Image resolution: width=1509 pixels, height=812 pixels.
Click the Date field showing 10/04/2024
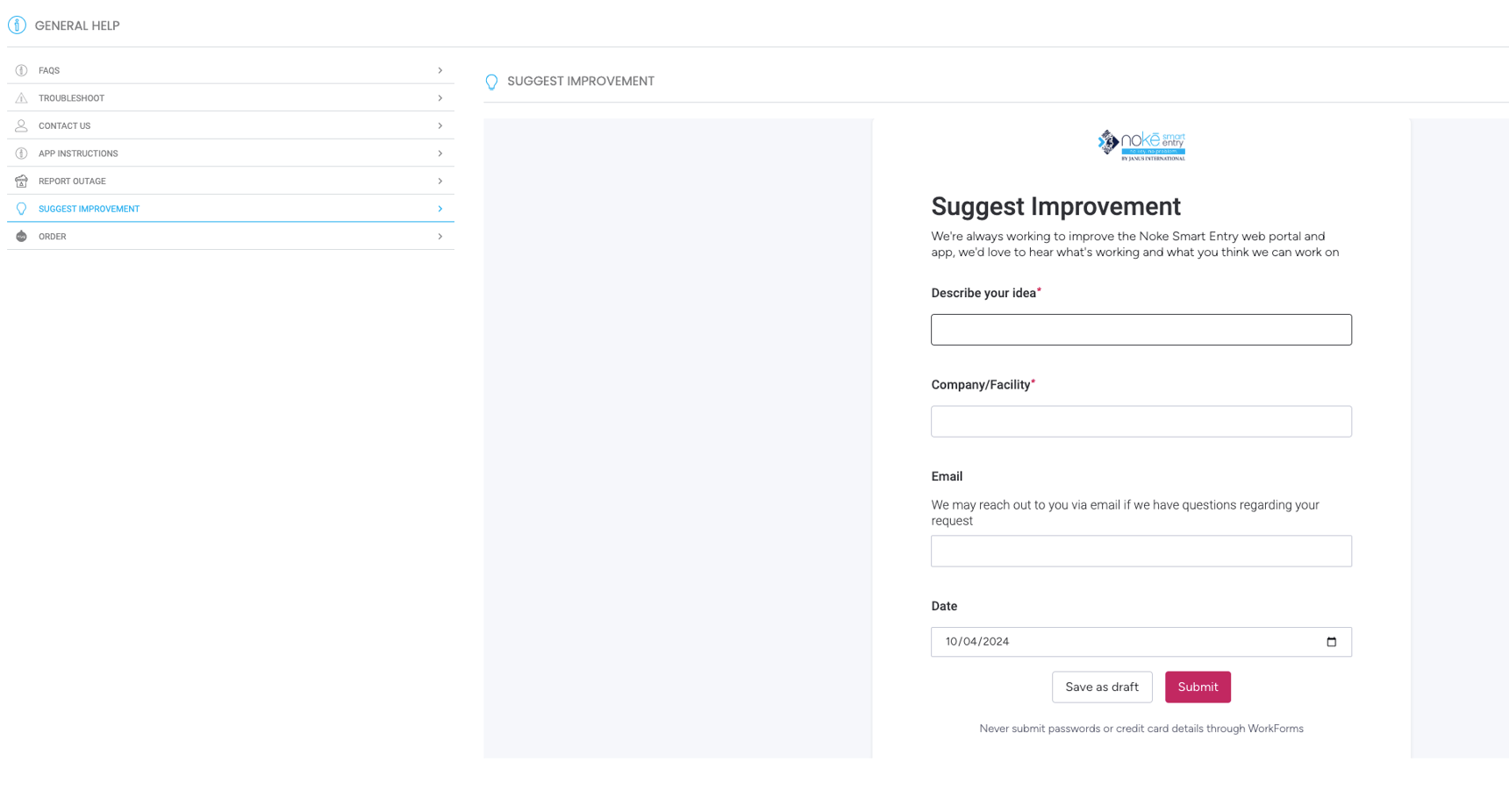pos(1141,642)
